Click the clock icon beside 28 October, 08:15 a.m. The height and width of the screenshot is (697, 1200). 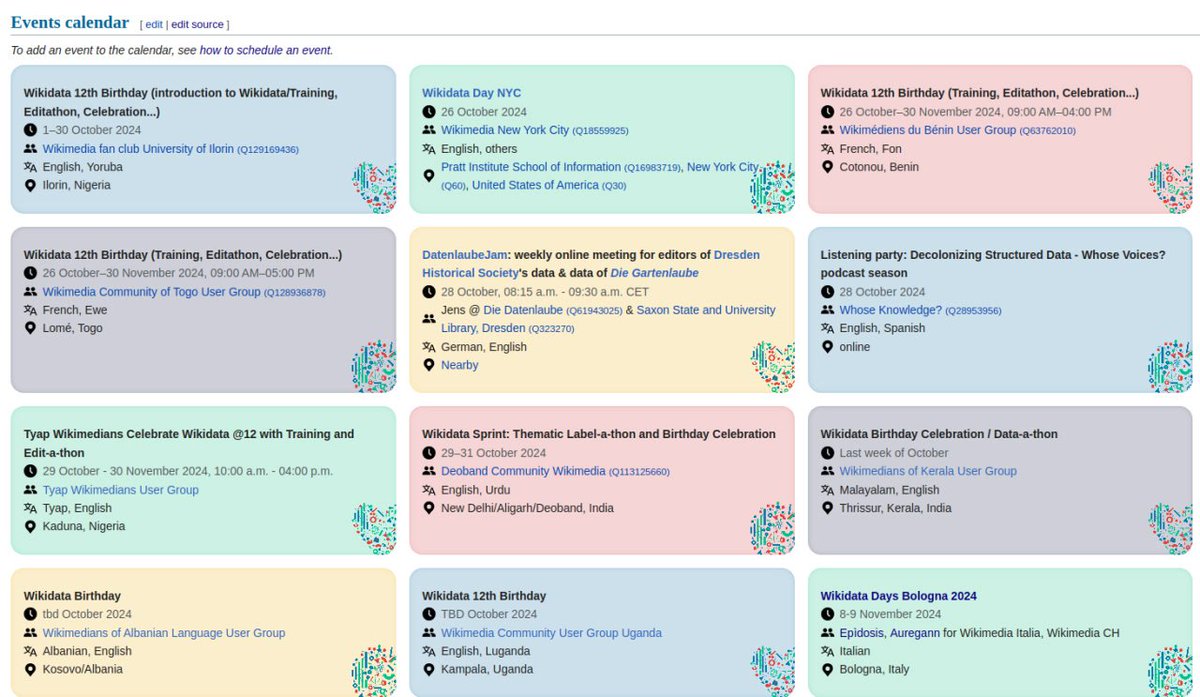(x=429, y=292)
